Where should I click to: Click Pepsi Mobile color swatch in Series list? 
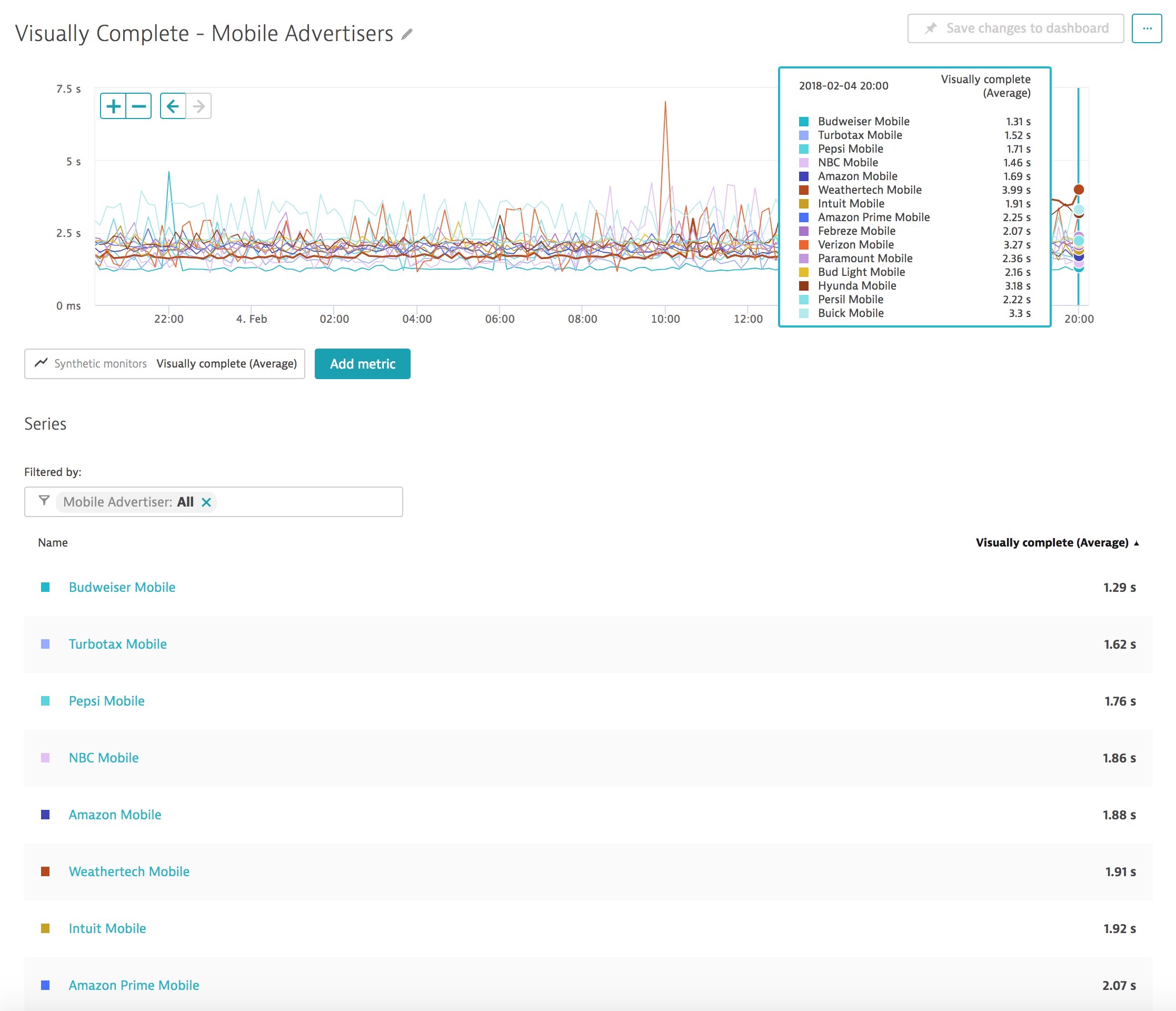point(45,701)
